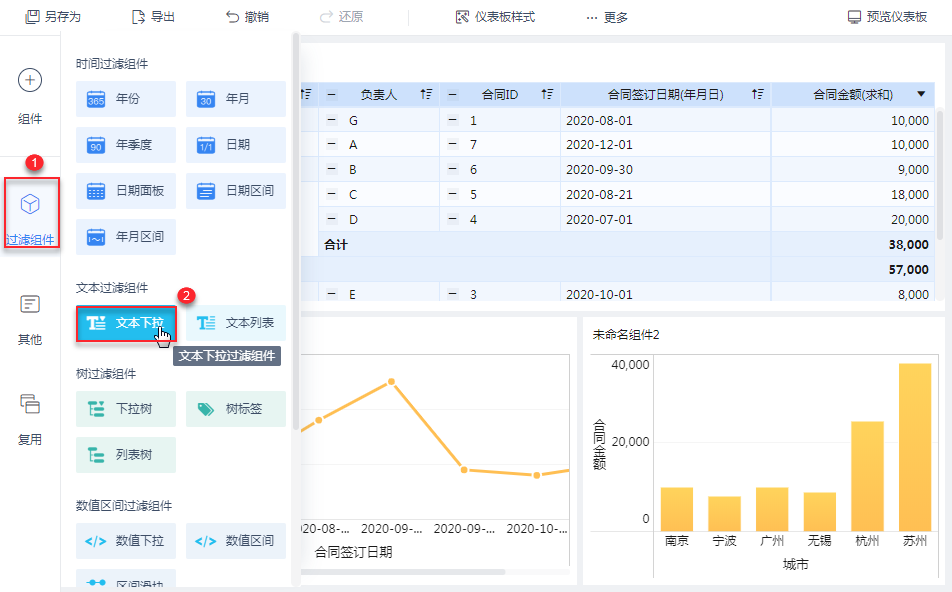Click the 南京 bar in the chart
The width and height of the screenshot is (952, 592).
click(677, 509)
